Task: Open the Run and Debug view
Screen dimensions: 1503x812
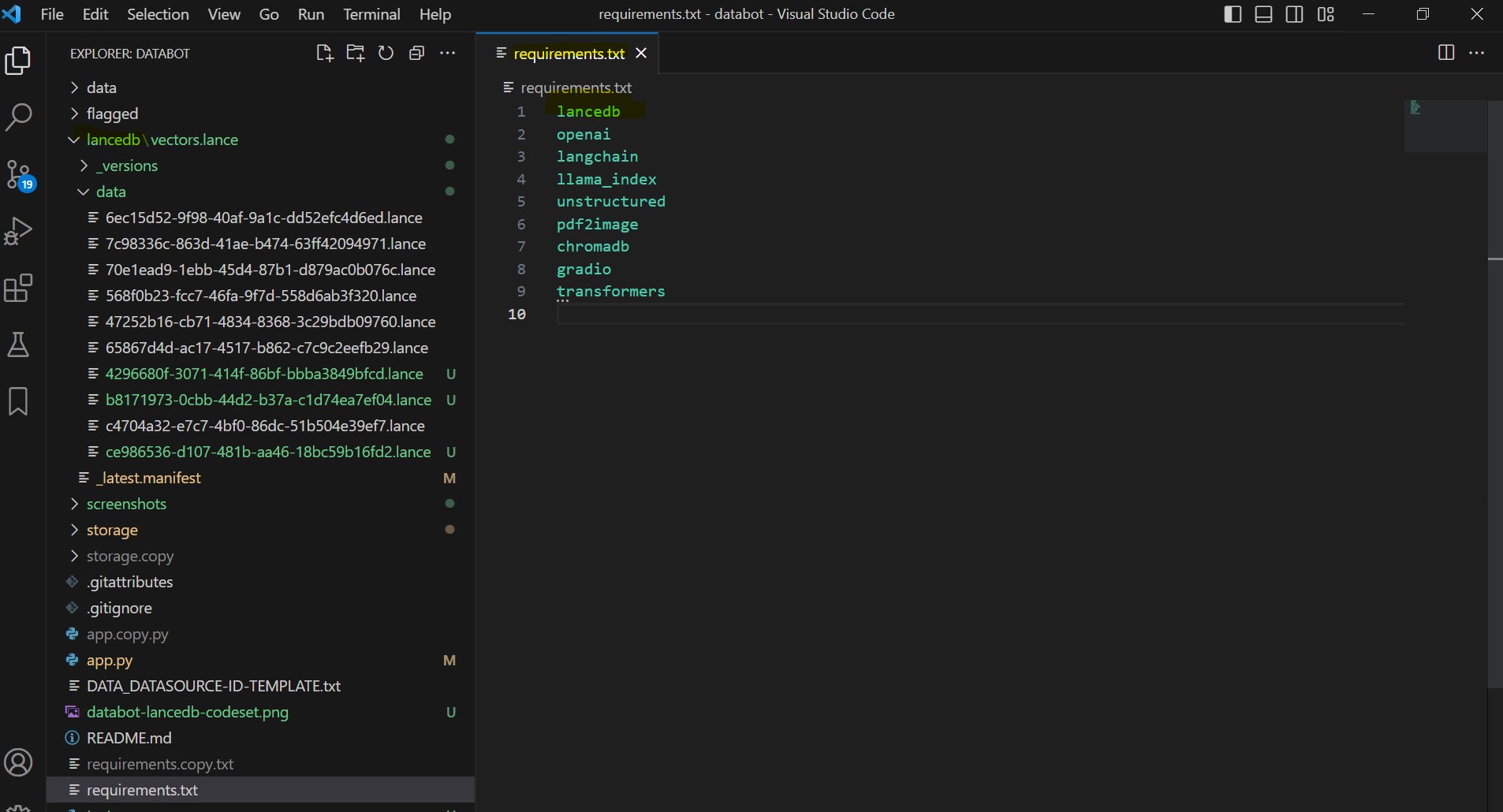Action: coord(18,231)
